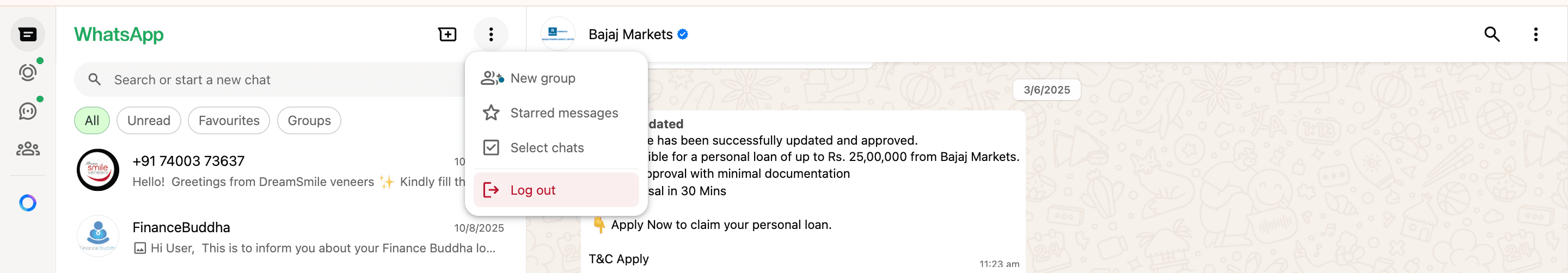Log out from the menu
This screenshot has width=1568, height=273.
point(532,190)
